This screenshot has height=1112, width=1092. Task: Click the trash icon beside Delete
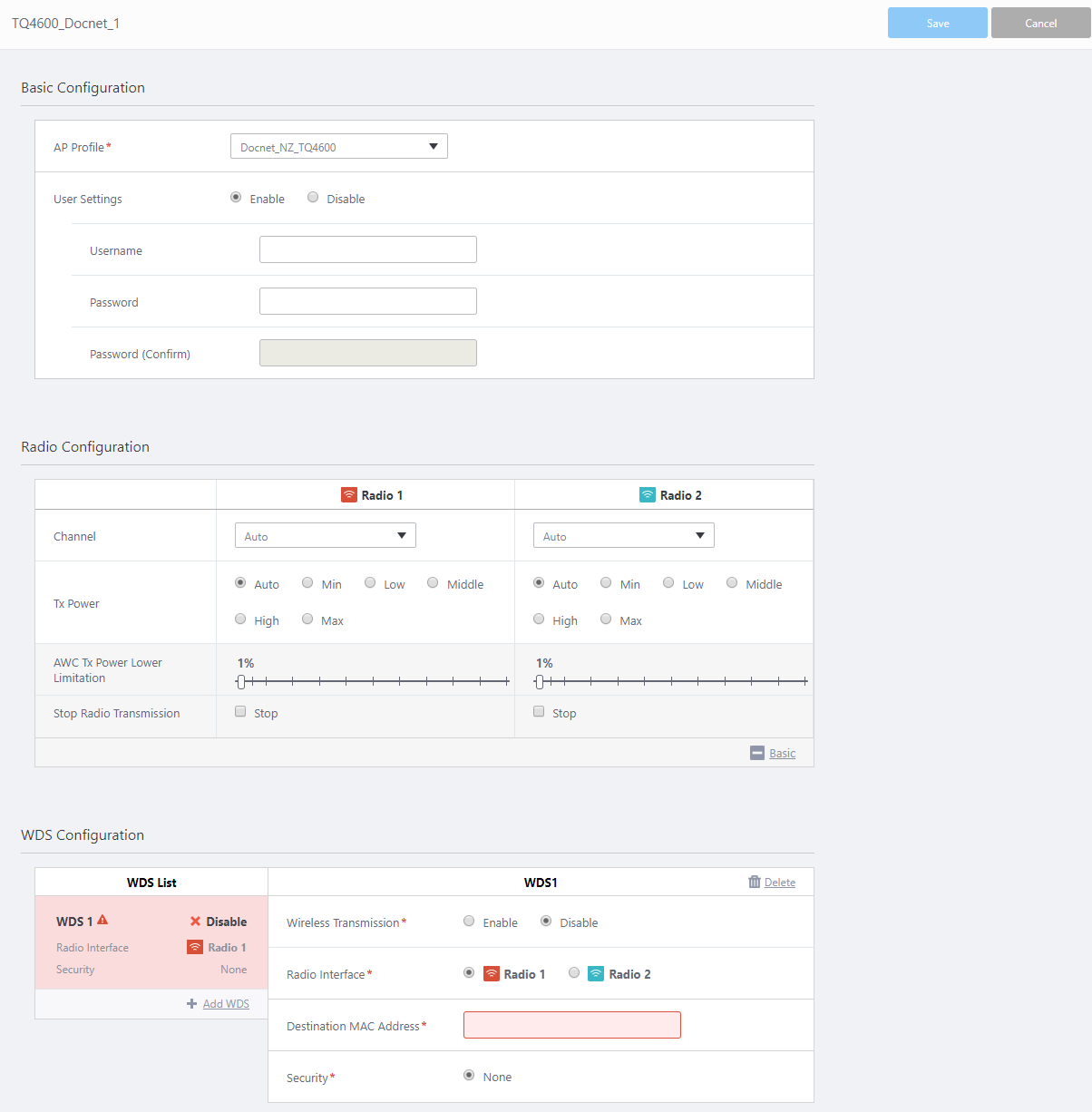[755, 882]
